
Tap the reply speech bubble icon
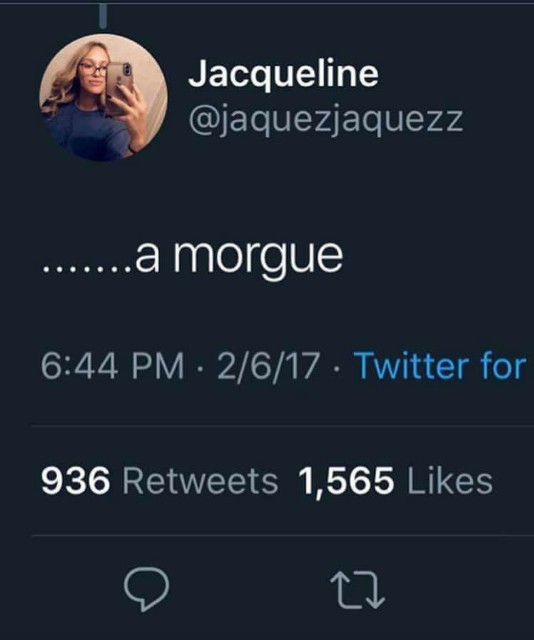(147, 588)
